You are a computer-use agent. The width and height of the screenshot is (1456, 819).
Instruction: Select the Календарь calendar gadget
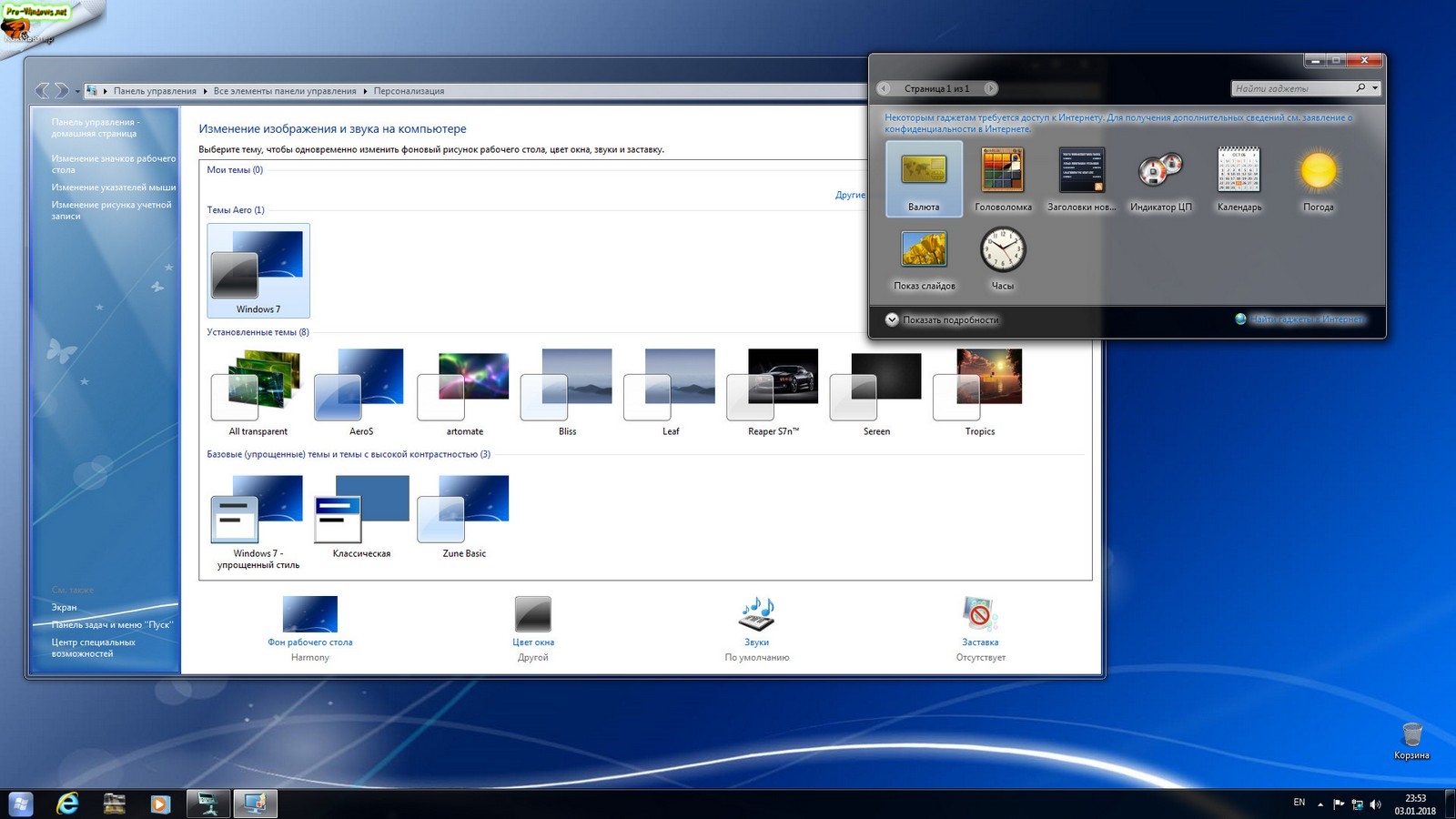pos(1239,178)
